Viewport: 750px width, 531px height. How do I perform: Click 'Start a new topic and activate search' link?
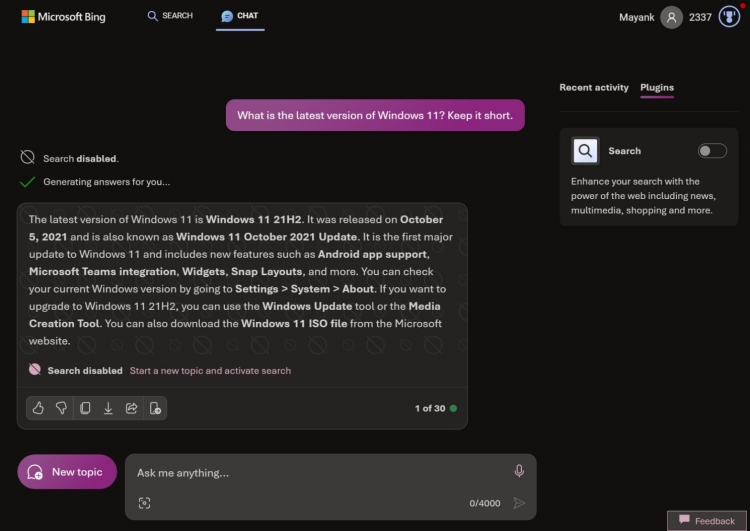[x=210, y=371]
